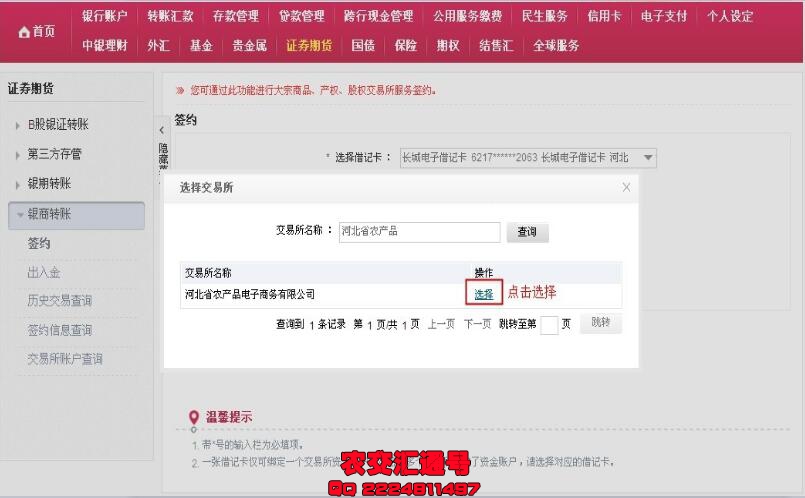Close the 选择交易所 dialog
This screenshot has height=498, width=805.
coord(626,187)
